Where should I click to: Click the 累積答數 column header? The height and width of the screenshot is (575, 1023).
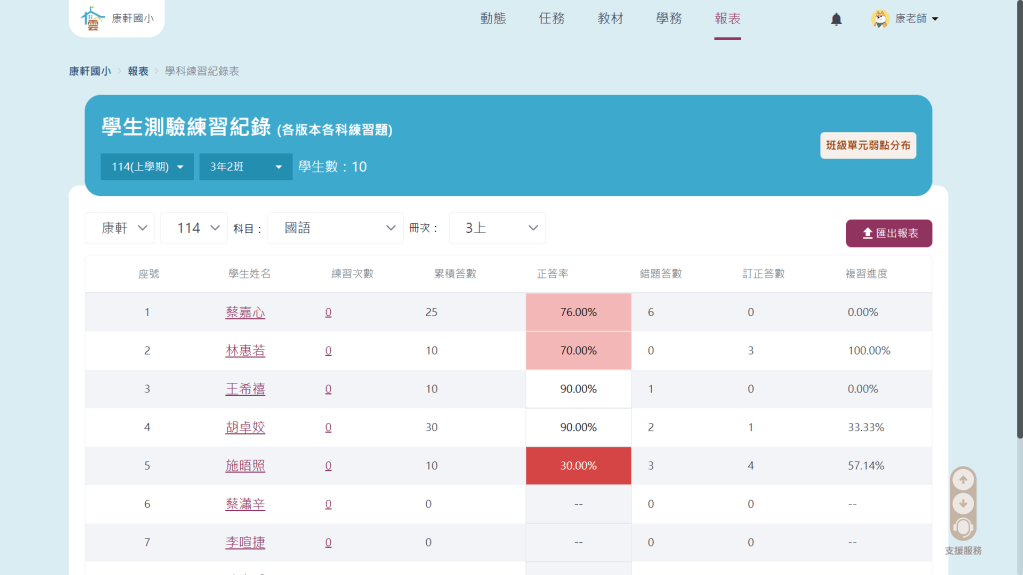point(455,274)
